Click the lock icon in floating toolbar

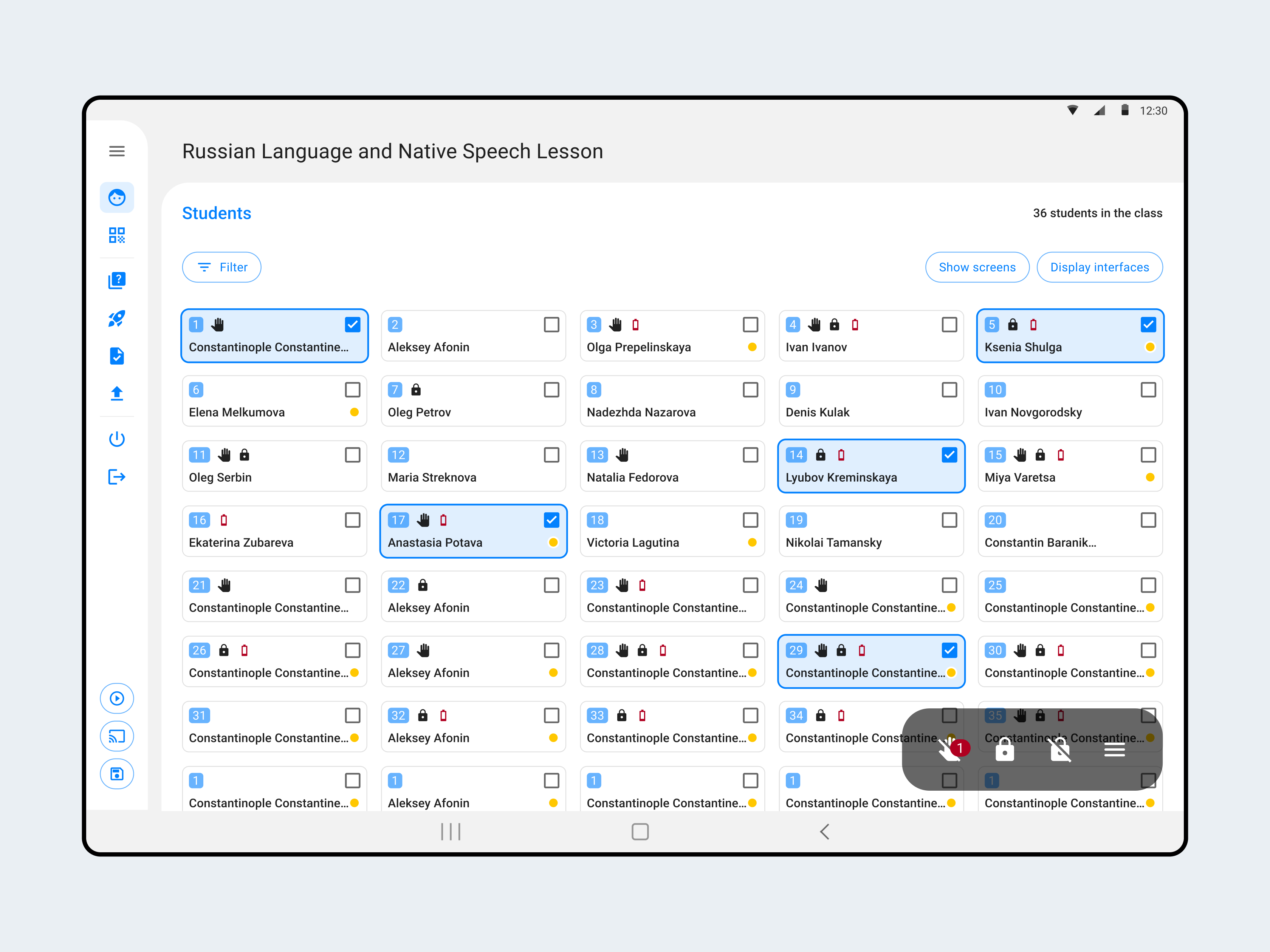(x=1004, y=750)
